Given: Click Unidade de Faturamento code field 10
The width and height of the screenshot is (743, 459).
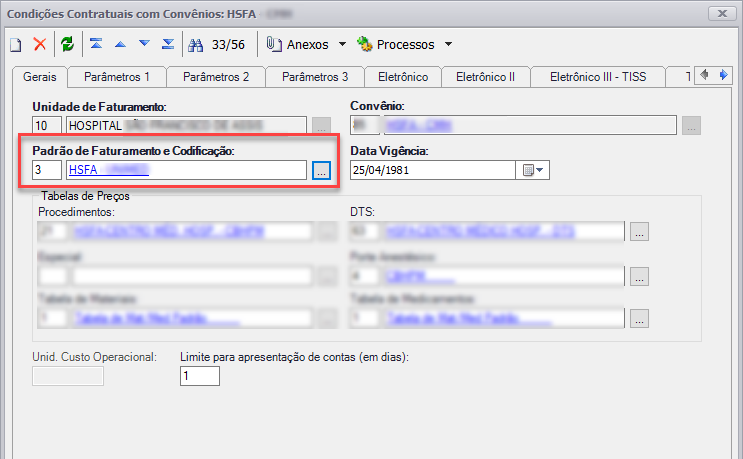Looking at the screenshot, I should pos(47,126).
